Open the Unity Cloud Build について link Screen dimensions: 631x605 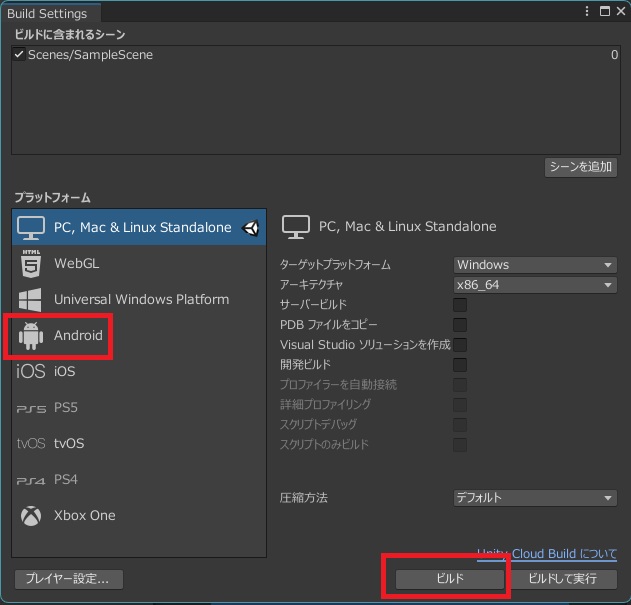pos(547,554)
